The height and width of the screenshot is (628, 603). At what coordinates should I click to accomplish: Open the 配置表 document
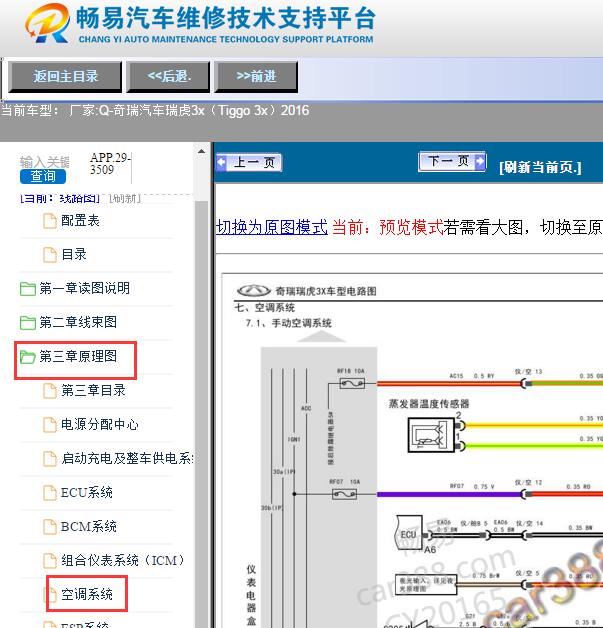(x=80, y=220)
